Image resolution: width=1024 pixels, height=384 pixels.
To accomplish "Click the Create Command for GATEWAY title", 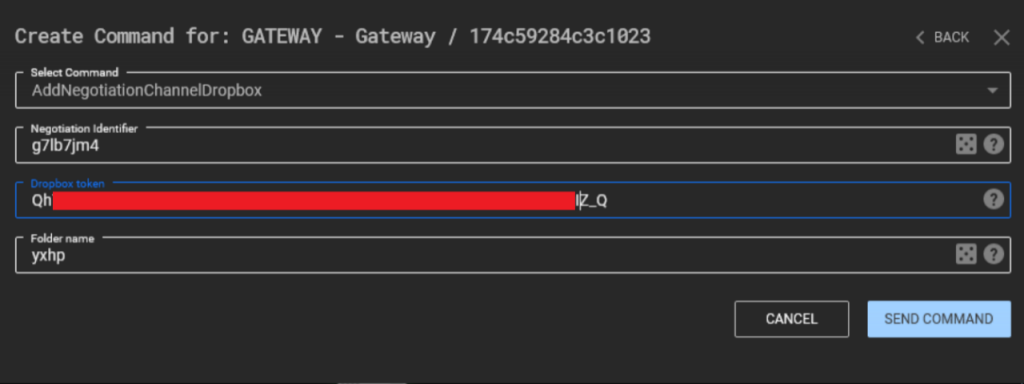I will coord(332,37).
